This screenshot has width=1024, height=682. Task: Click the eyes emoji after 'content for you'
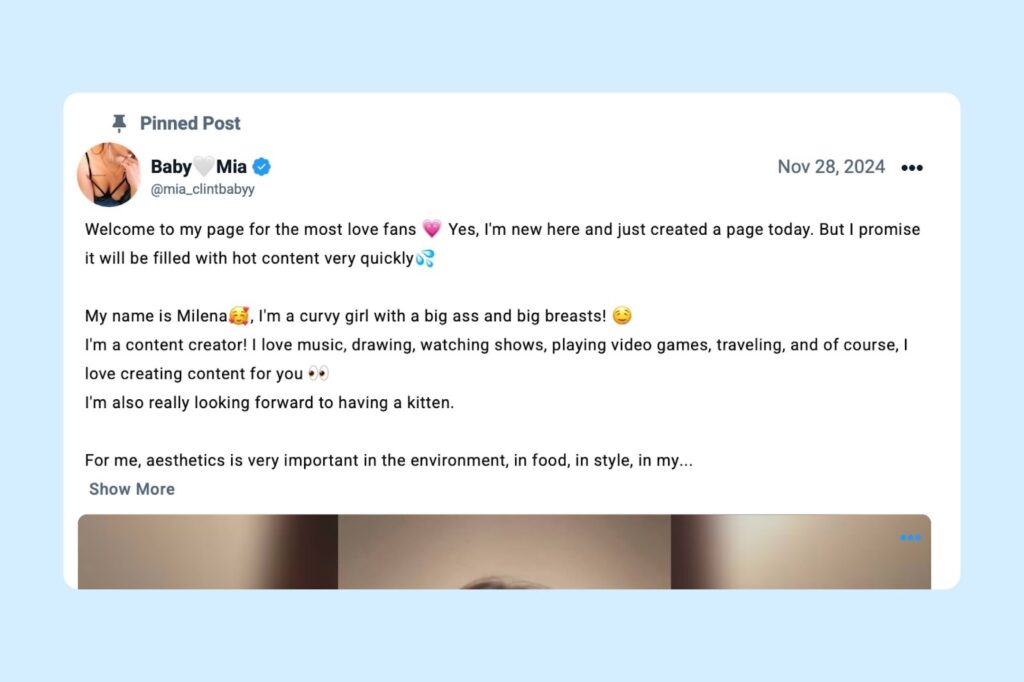click(318, 373)
